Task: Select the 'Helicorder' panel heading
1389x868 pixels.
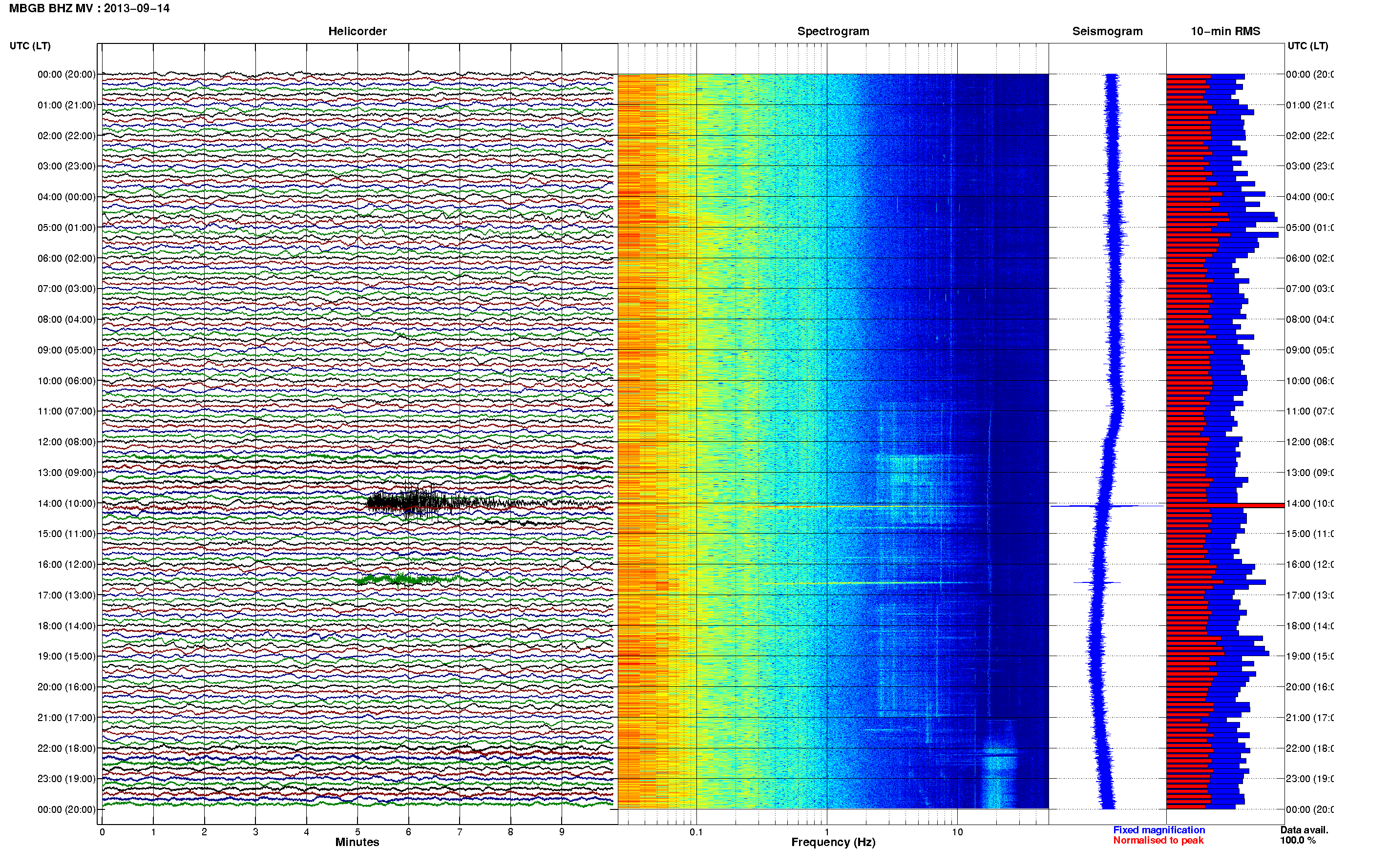Action: [x=357, y=31]
